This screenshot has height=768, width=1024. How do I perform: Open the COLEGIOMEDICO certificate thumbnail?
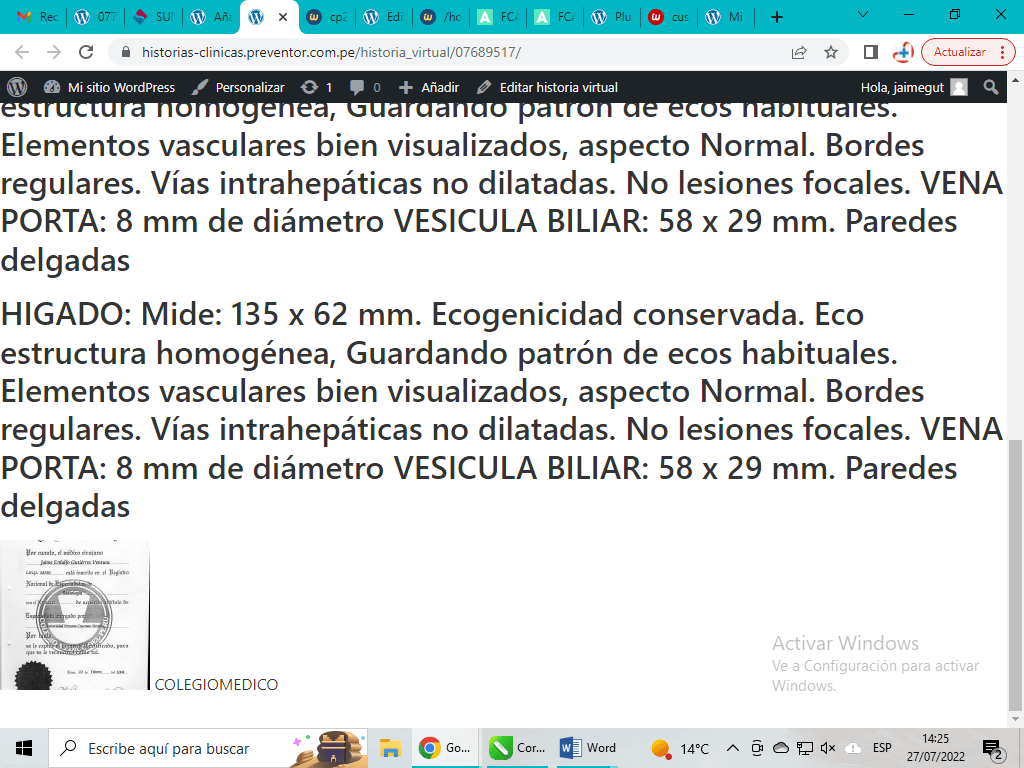pyautogui.click(x=74, y=615)
